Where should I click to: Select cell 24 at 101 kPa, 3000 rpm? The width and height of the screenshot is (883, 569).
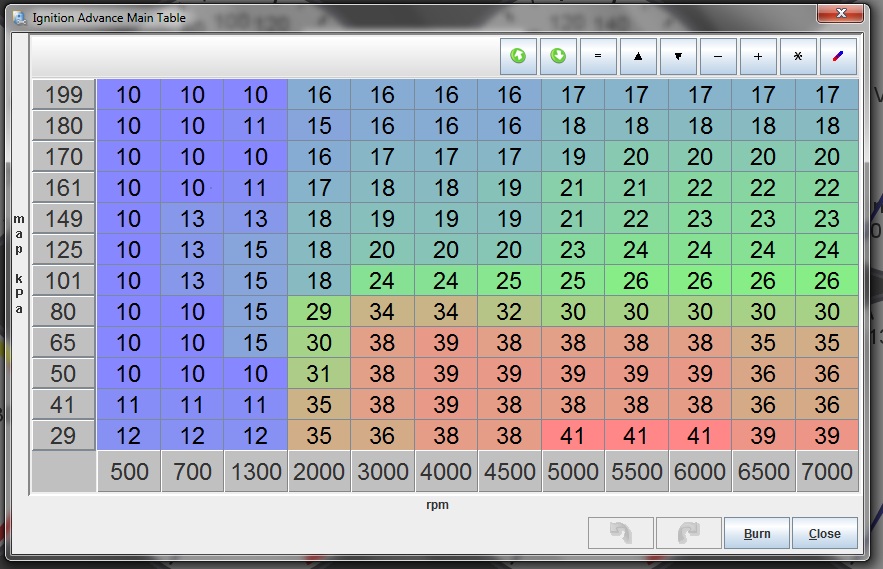tap(383, 281)
